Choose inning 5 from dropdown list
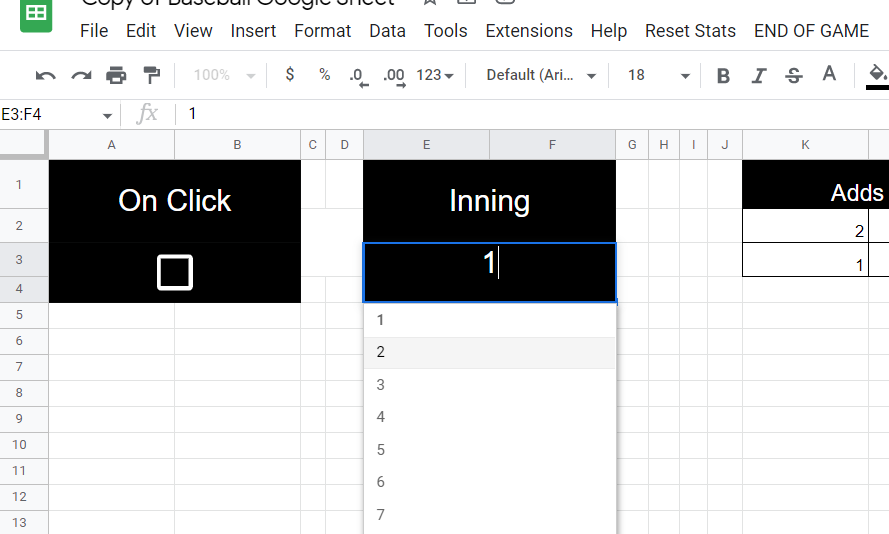 click(x=490, y=450)
